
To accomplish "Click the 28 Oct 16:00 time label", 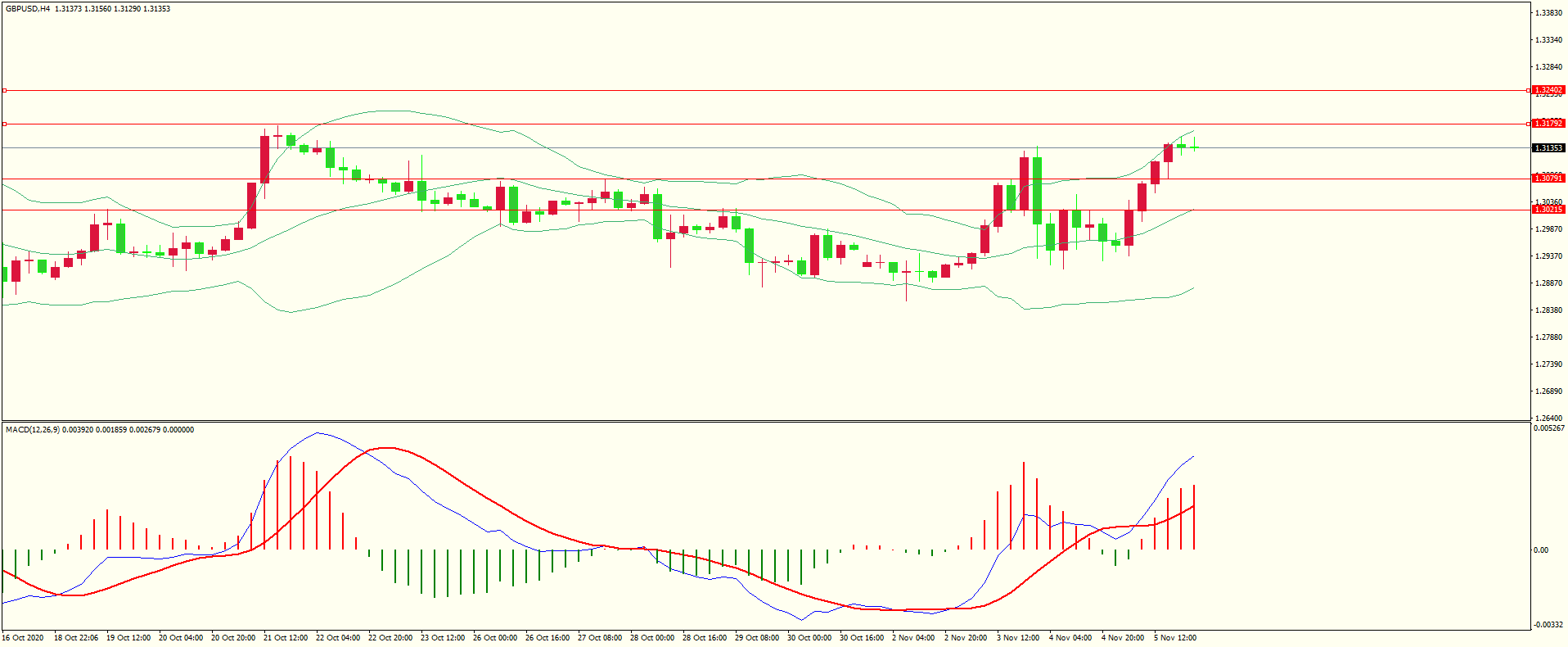I will tap(705, 638).
